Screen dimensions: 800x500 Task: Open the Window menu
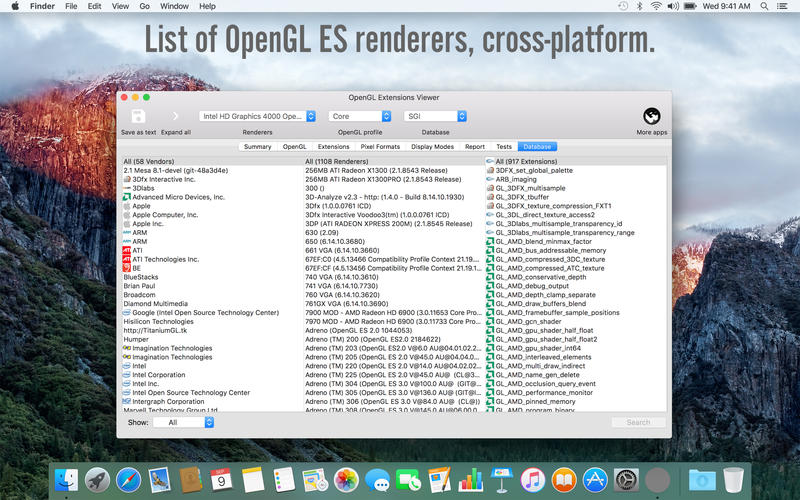click(174, 6)
